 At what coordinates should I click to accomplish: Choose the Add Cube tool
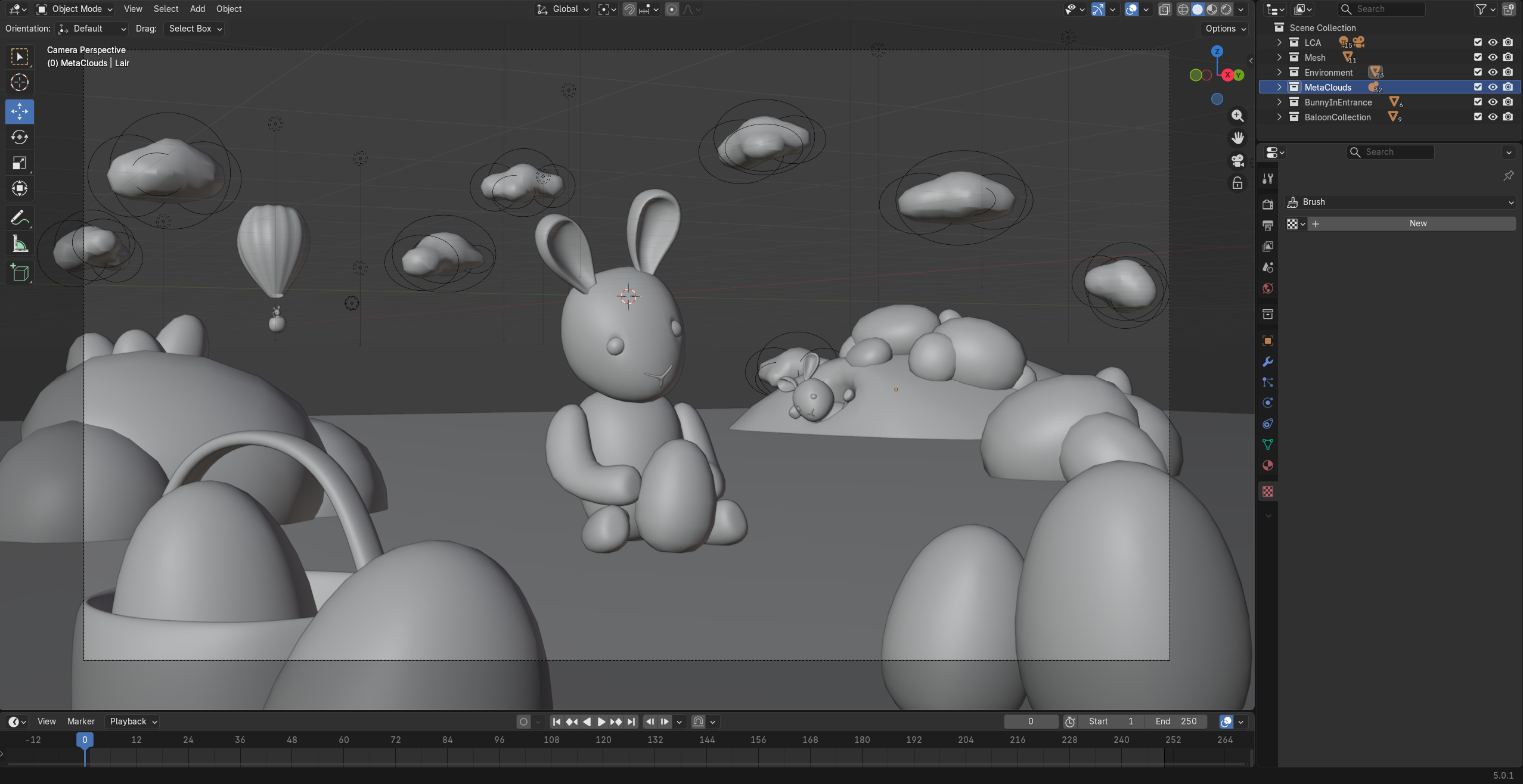point(19,273)
